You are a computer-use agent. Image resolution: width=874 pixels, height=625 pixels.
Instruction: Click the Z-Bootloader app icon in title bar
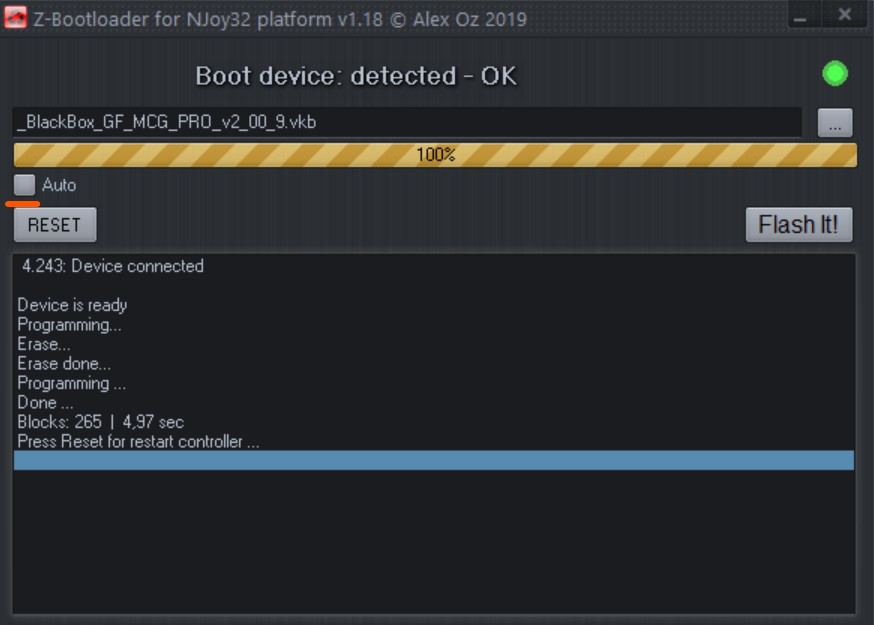[x=15, y=17]
